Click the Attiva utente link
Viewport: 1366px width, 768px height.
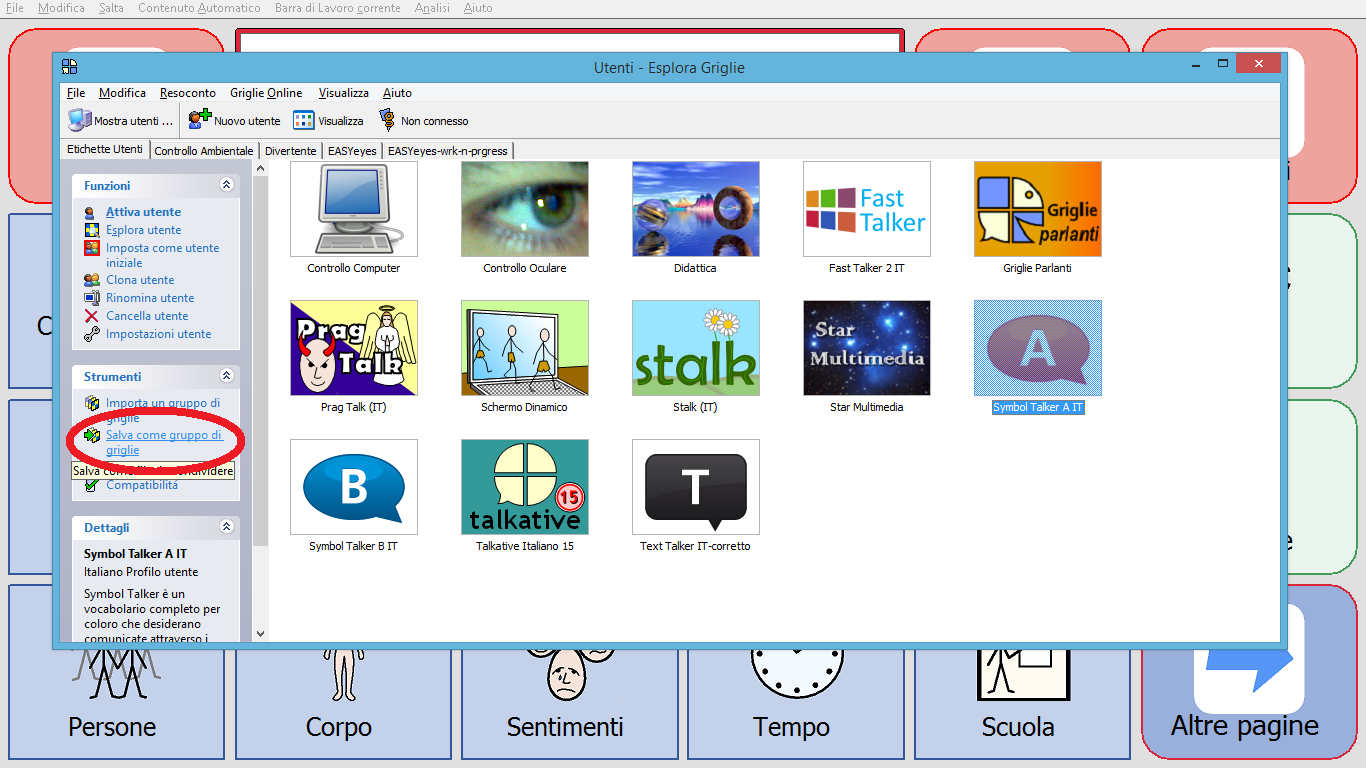(144, 212)
